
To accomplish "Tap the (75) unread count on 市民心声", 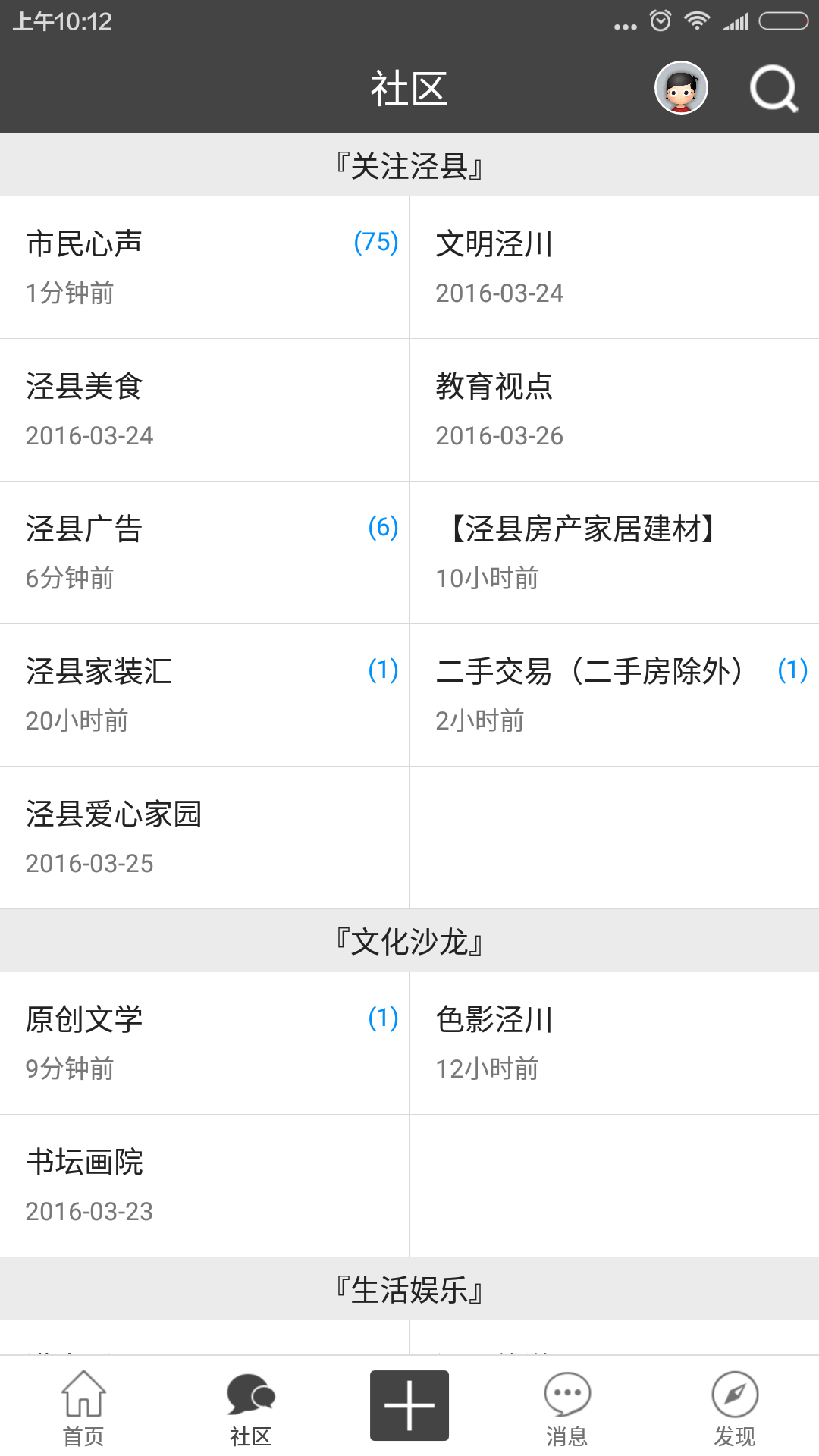I will tap(377, 243).
